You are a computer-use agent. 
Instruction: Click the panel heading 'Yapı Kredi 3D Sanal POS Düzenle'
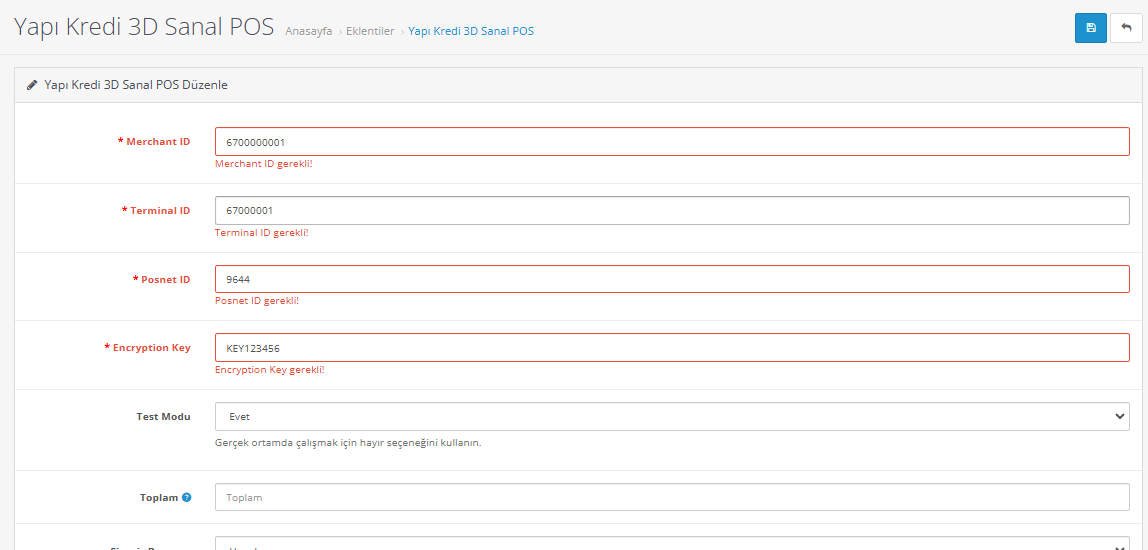pos(136,85)
